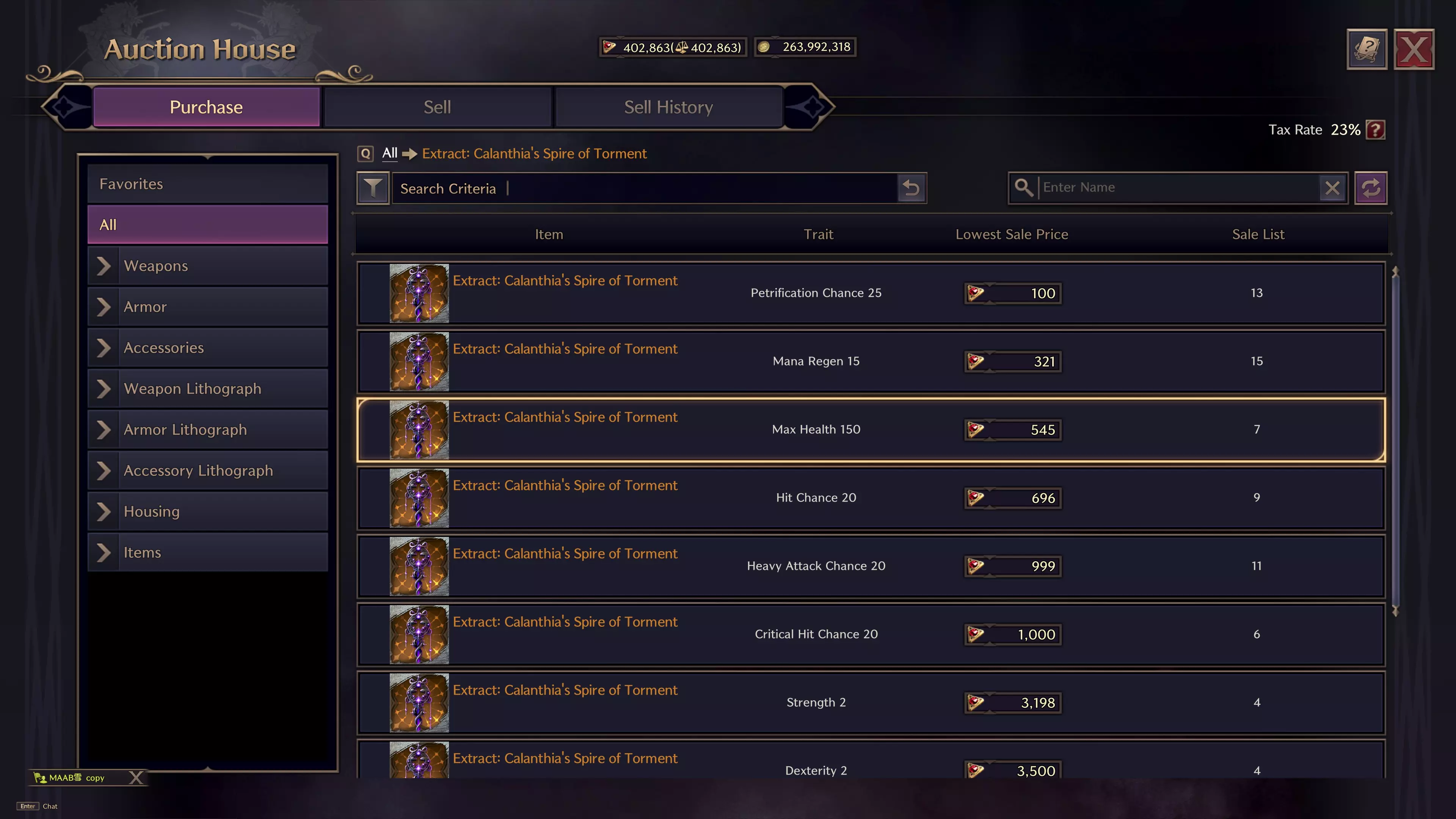Select the Mana Regen 15 listing thumbnail
Image resolution: width=1456 pixels, height=819 pixels.
tap(419, 361)
